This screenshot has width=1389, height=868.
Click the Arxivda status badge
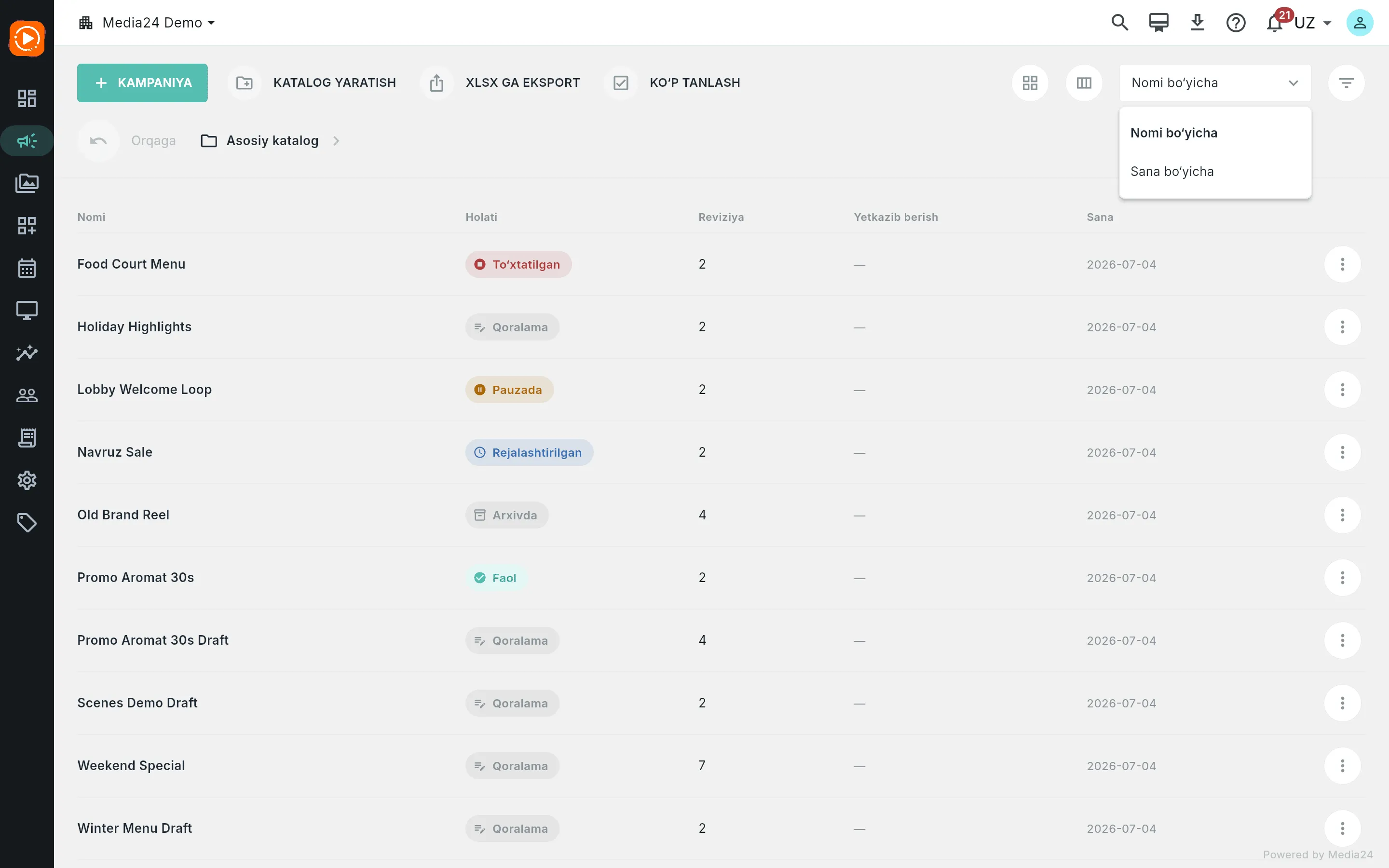click(507, 515)
